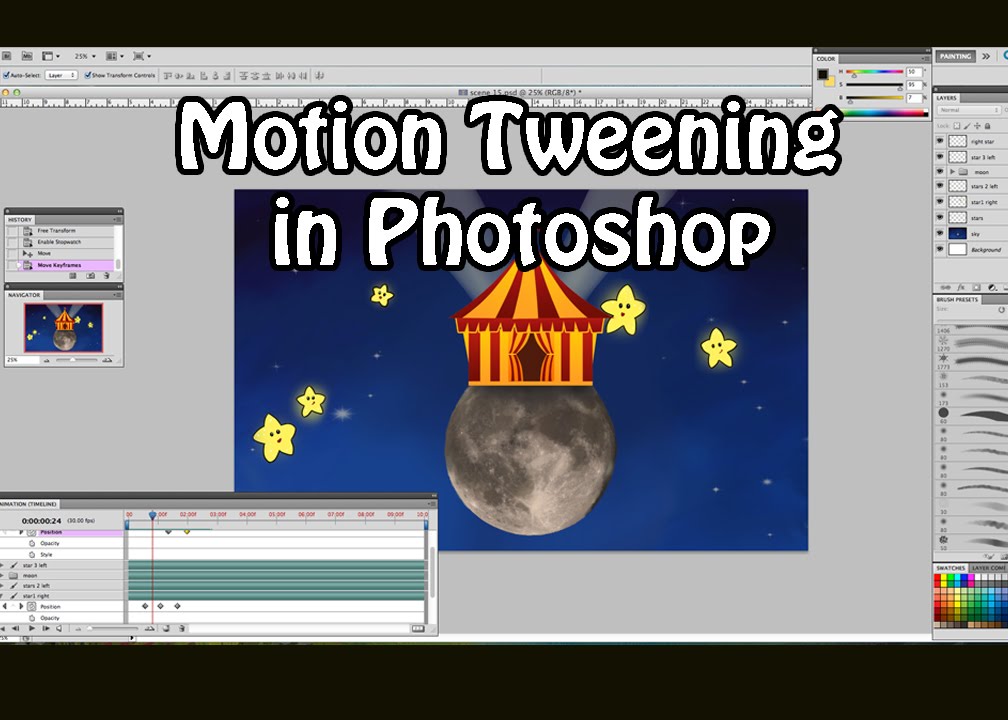Click the yellow background color swatch

point(830,82)
